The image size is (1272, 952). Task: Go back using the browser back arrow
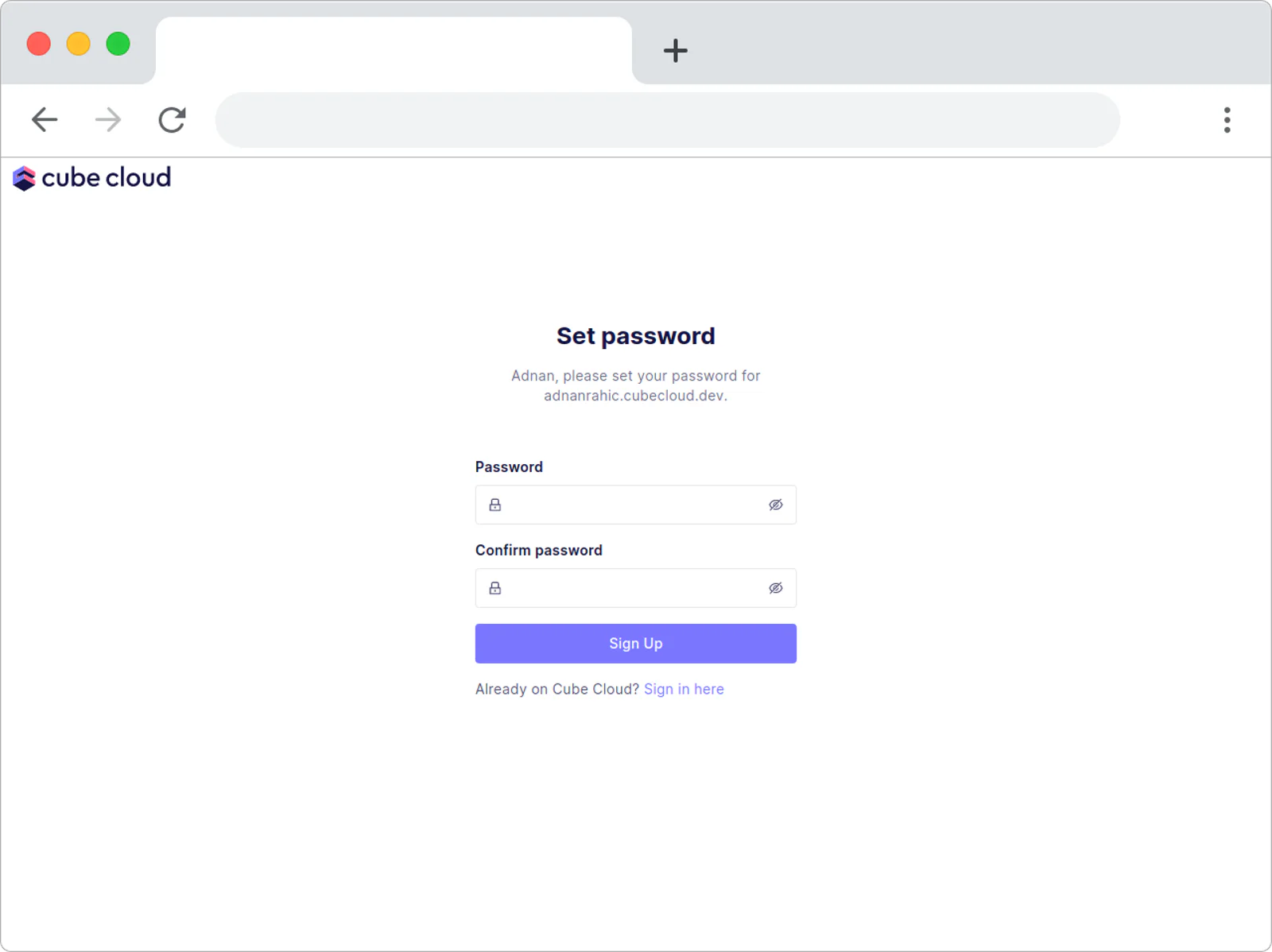click(45, 120)
